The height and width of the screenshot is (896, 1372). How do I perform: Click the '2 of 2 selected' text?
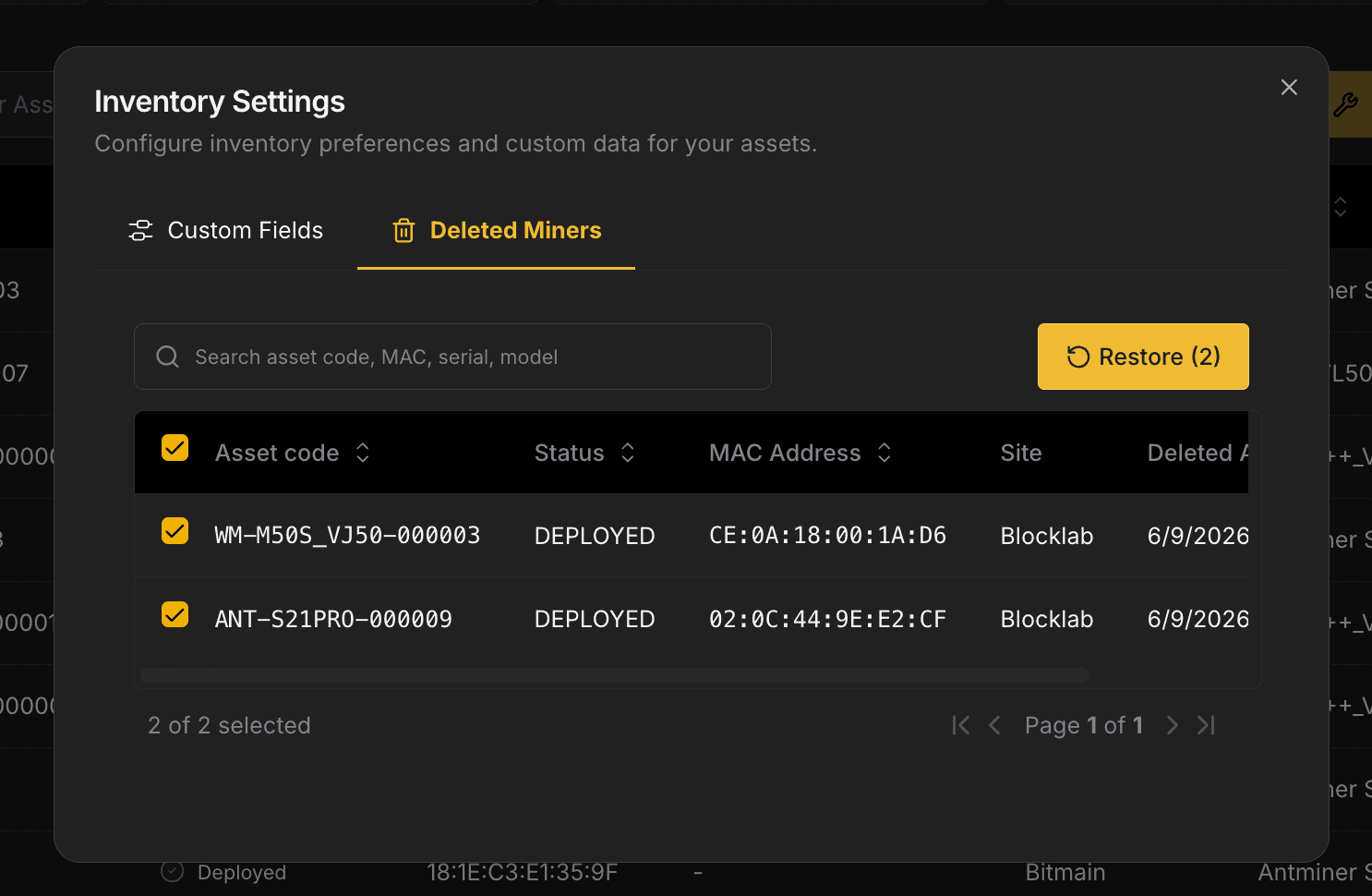point(229,725)
